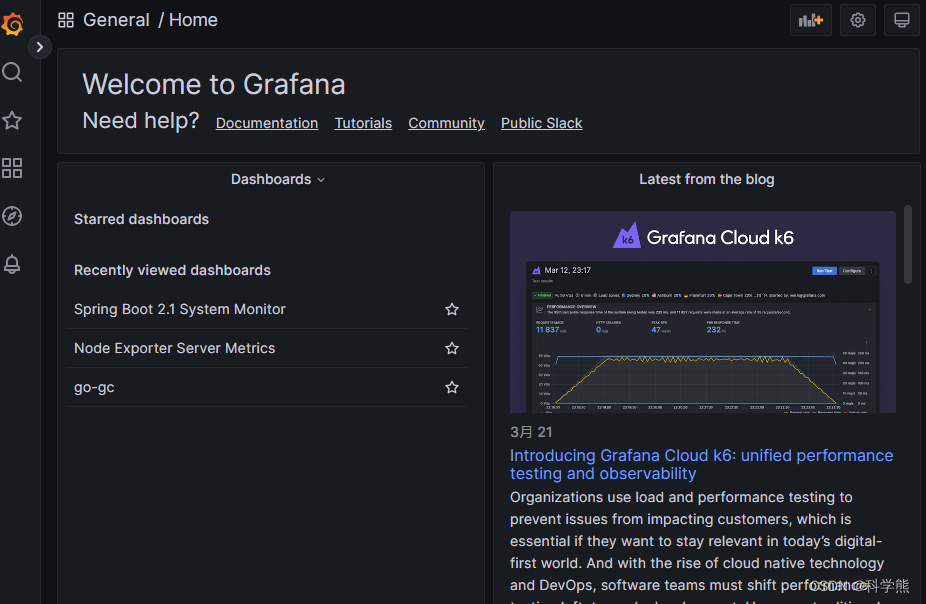Open the Explore compass icon
This screenshot has height=604, width=926.
tap(12, 216)
